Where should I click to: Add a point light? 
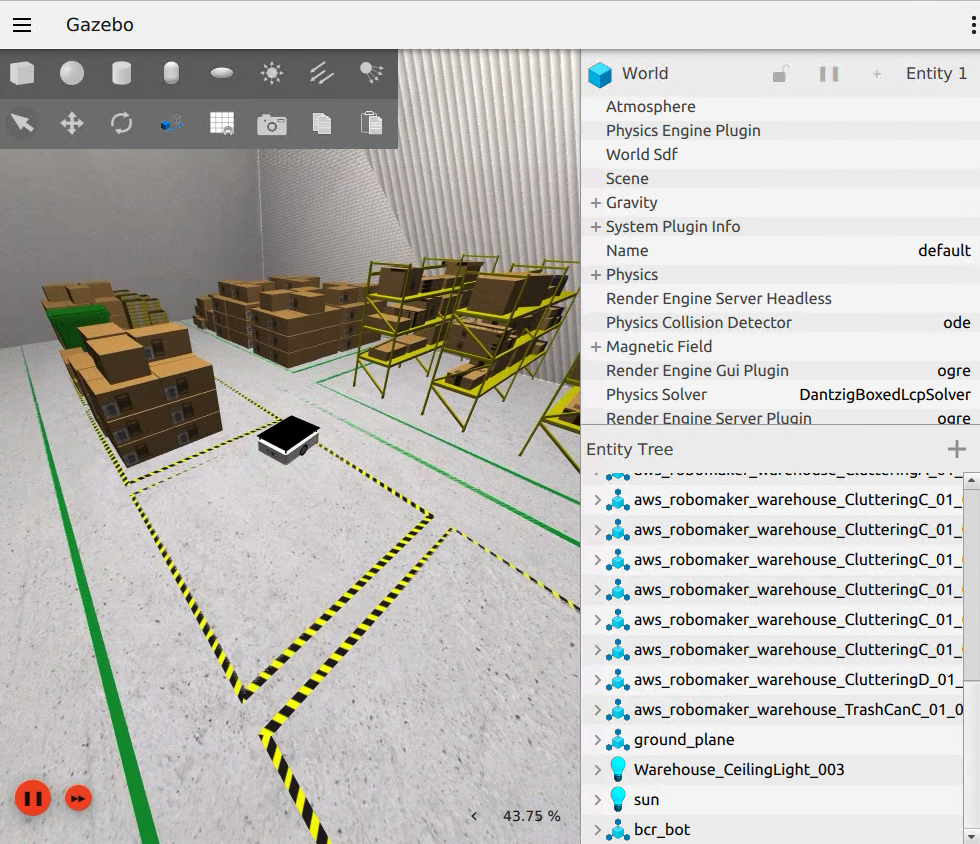point(272,73)
